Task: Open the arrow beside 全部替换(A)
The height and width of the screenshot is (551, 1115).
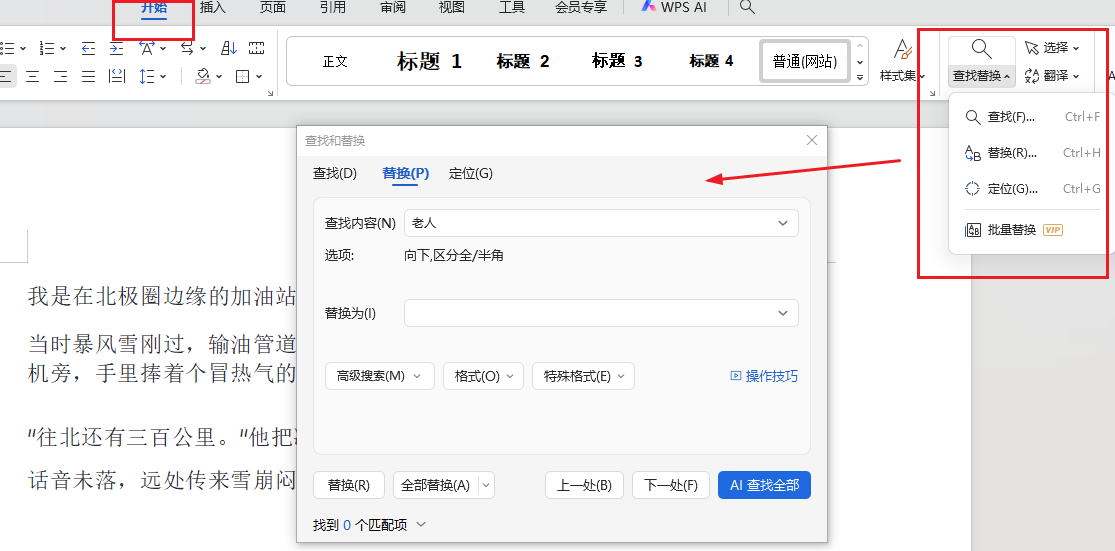Action: 486,486
